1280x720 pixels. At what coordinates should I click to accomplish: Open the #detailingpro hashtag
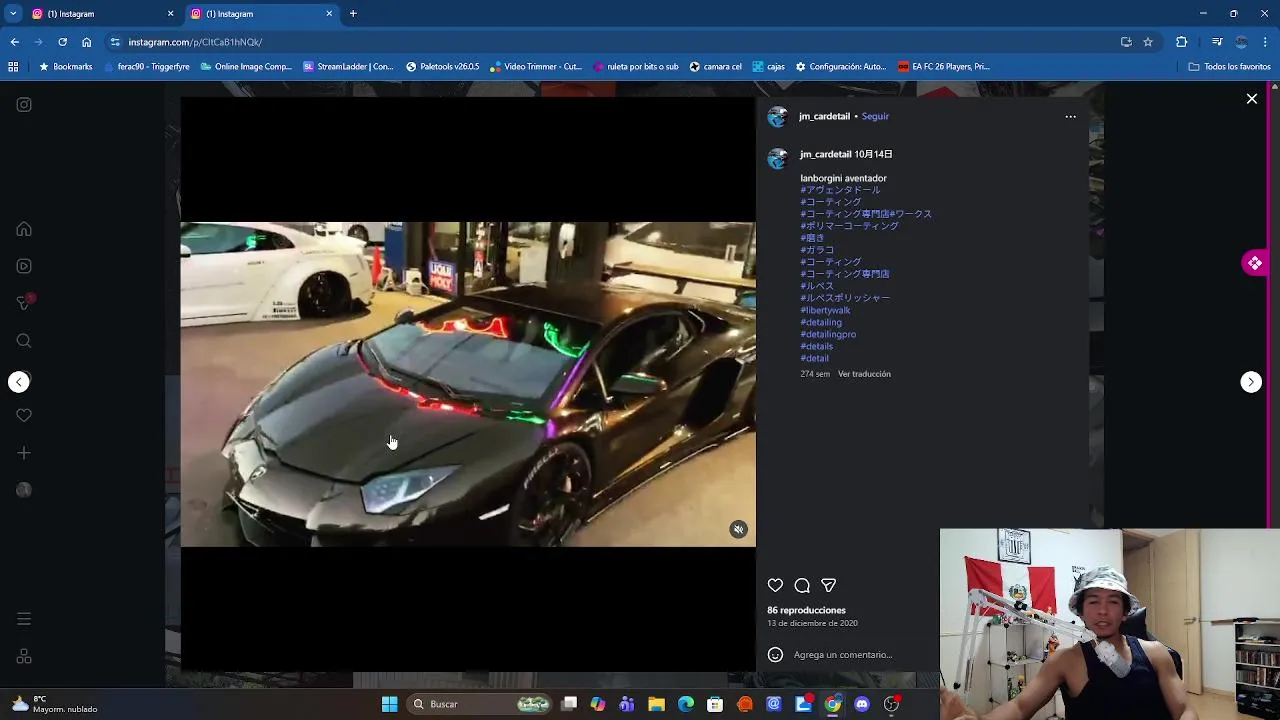tap(828, 334)
